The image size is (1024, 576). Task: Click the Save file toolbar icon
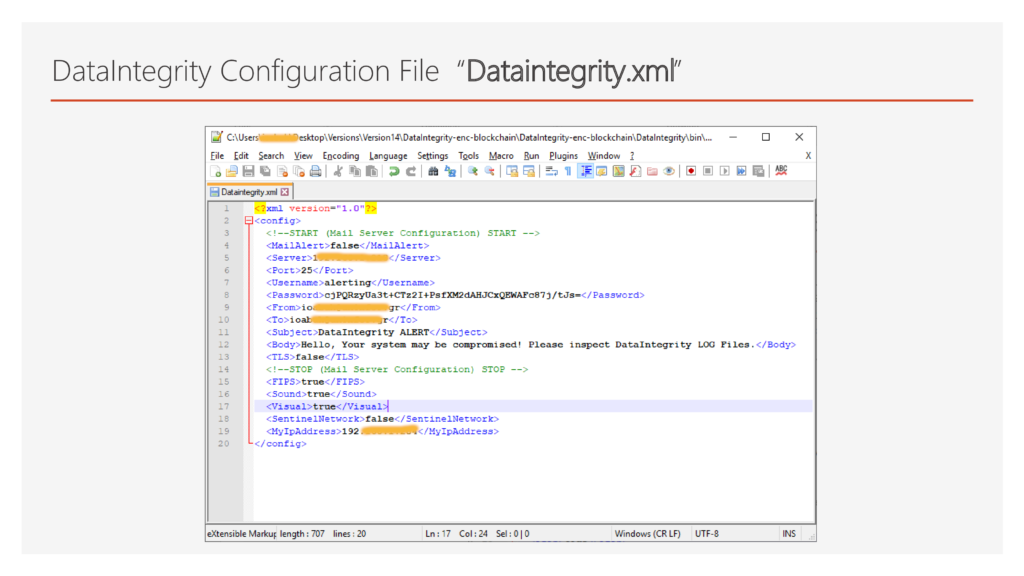[x=248, y=172]
